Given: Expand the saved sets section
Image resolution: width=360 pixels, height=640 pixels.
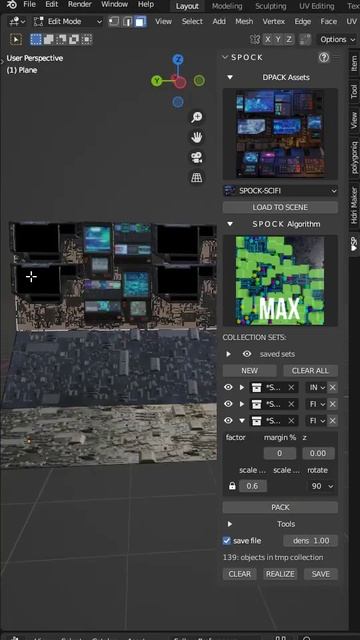Looking at the screenshot, I should (x=229, y=354).
